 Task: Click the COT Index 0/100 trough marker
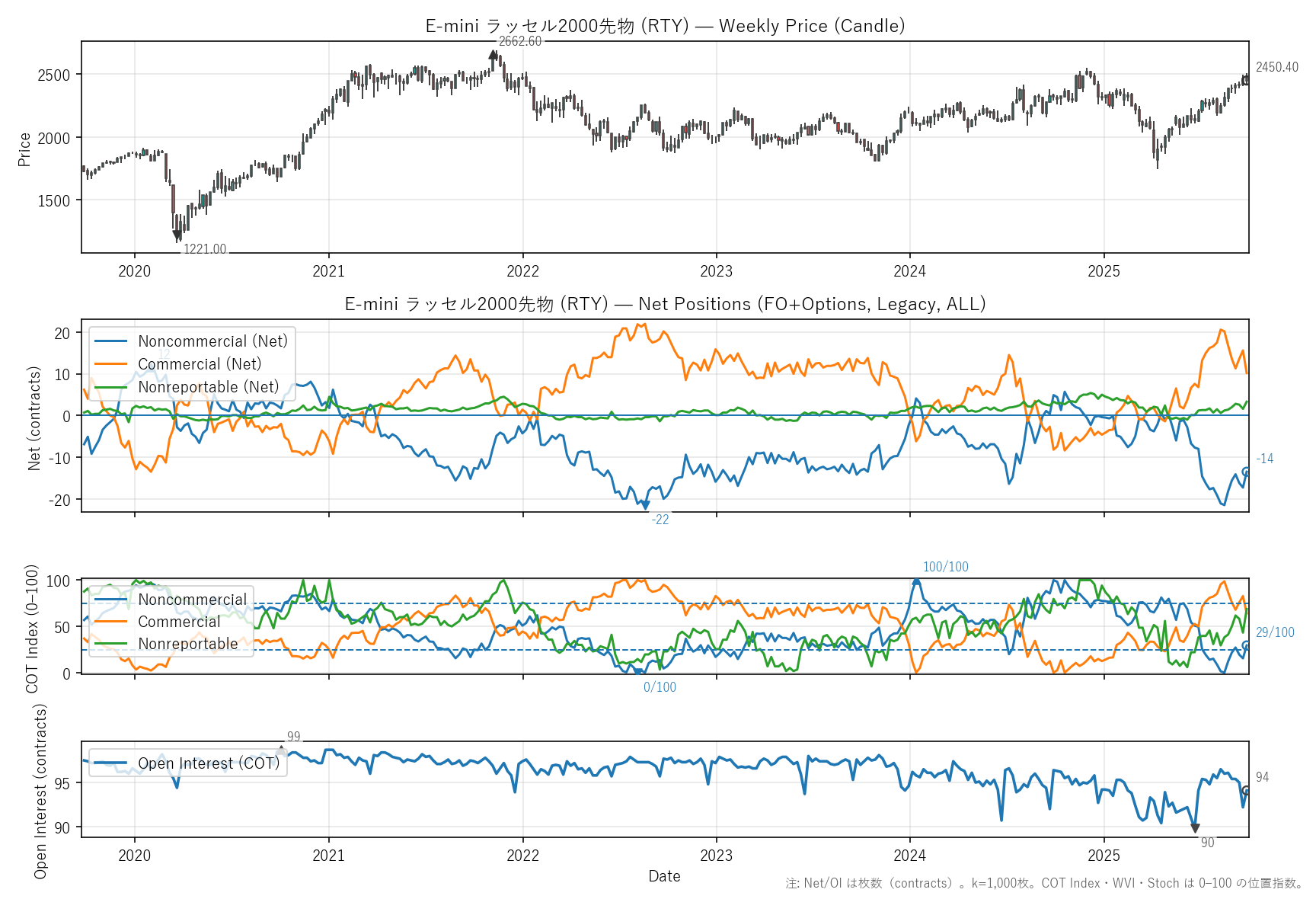coord(639,672)
